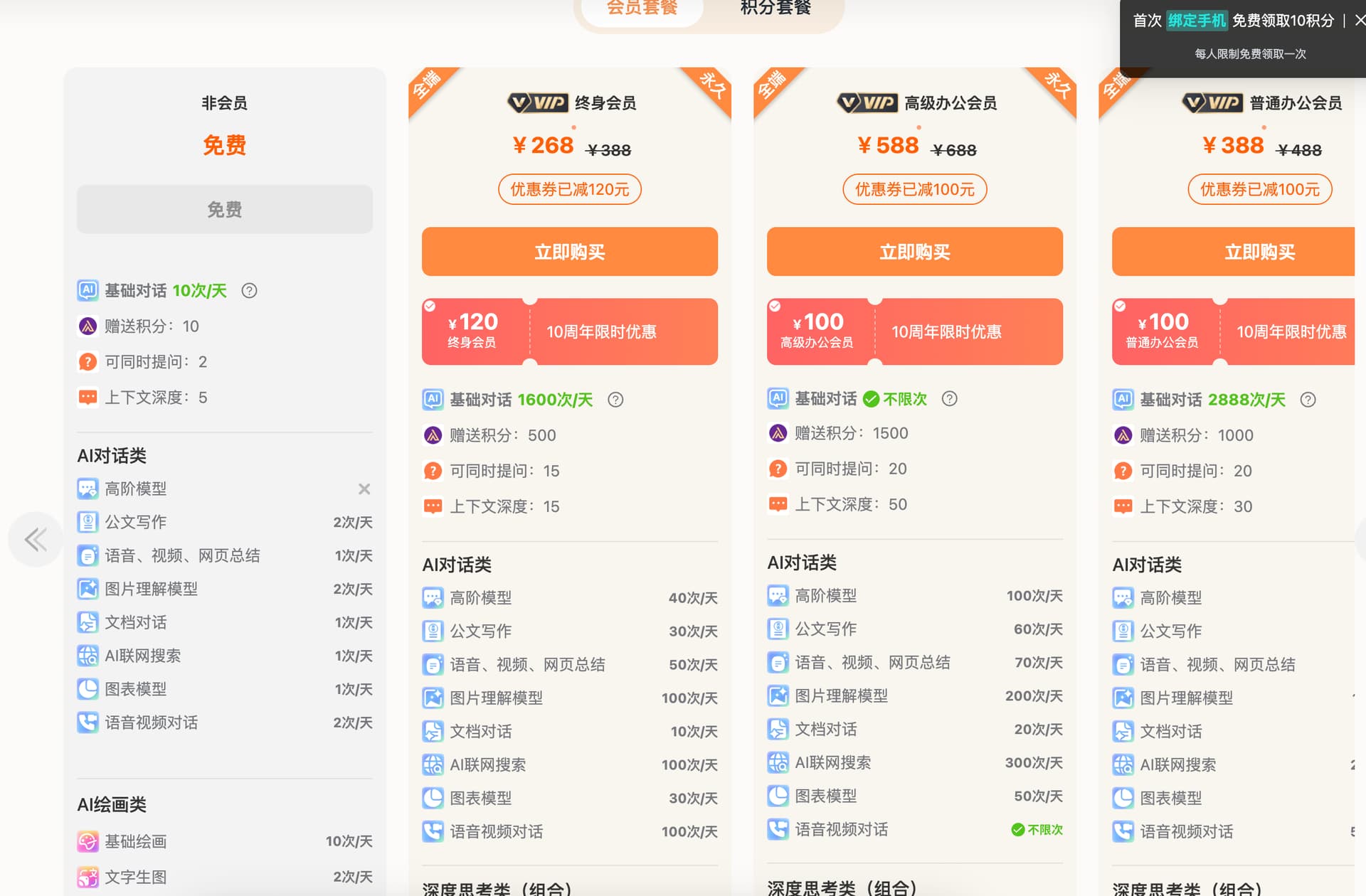Click help icon beside 基础对话 10次/天

click(249, 291)
